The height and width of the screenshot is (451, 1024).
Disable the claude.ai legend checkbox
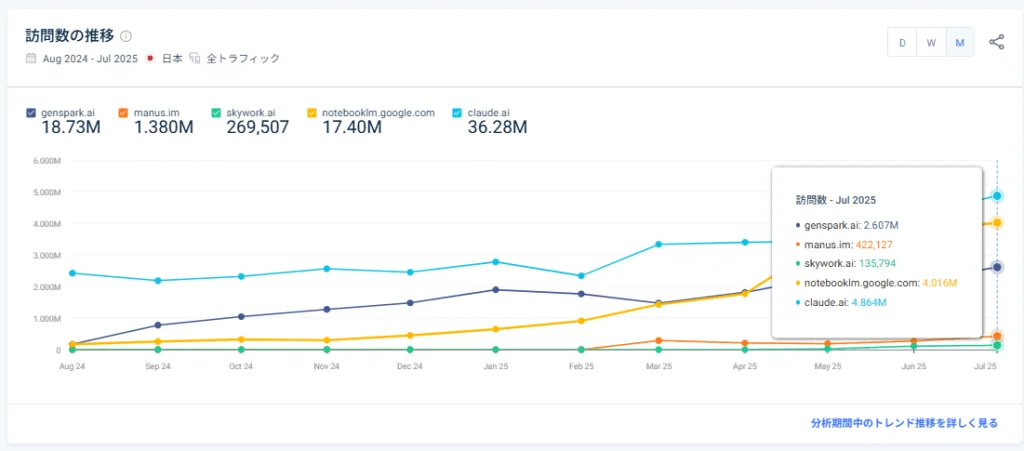point(457,112)
